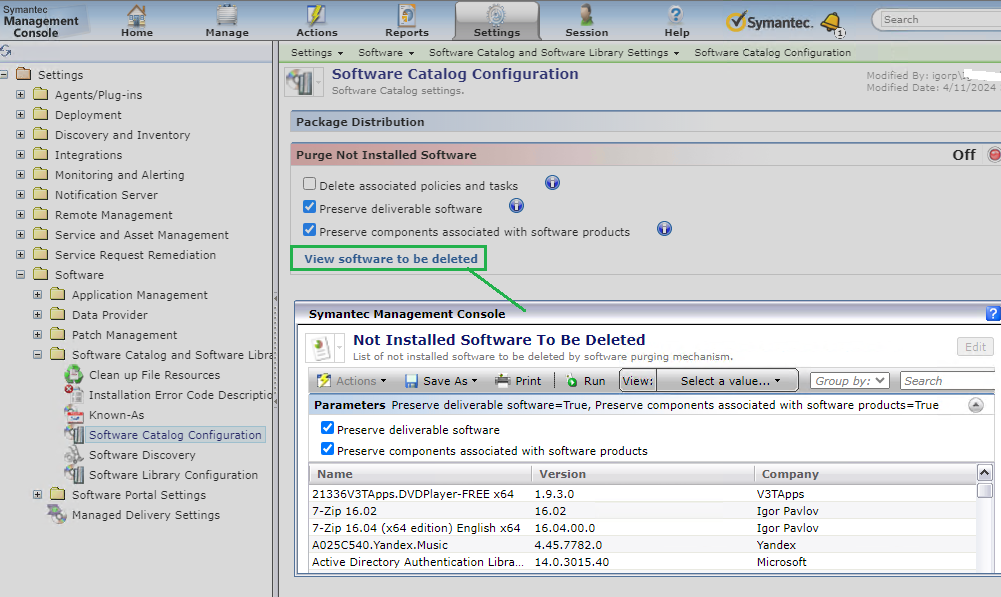Toggle Preserve components checkbox in report parameters

pyautogui.click(x=327, y=449)
